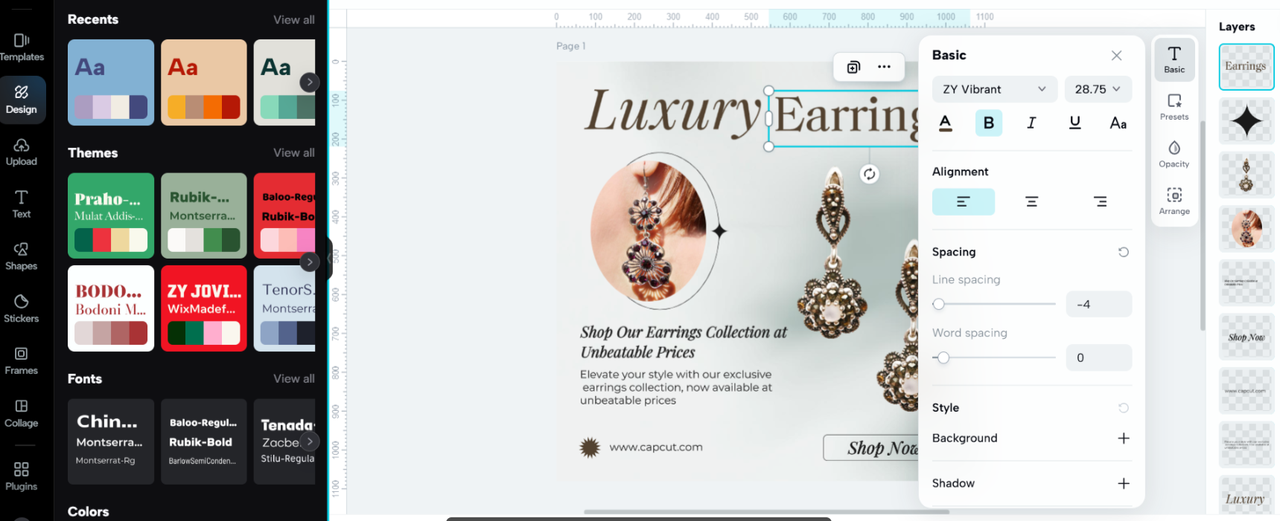Select the Shapes sidebar icon

pyautogui.click(x=21, y=255)
